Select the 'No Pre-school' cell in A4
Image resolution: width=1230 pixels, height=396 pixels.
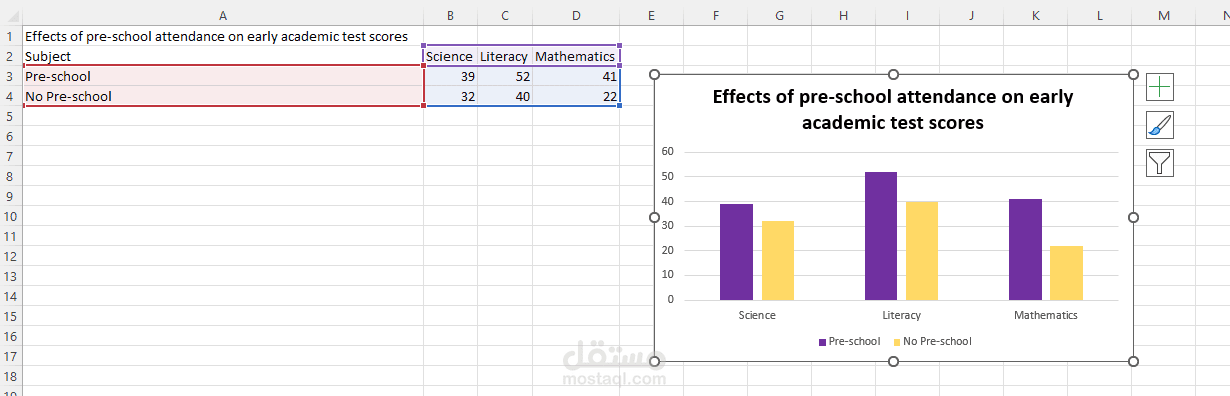click(x=222, y=96)
